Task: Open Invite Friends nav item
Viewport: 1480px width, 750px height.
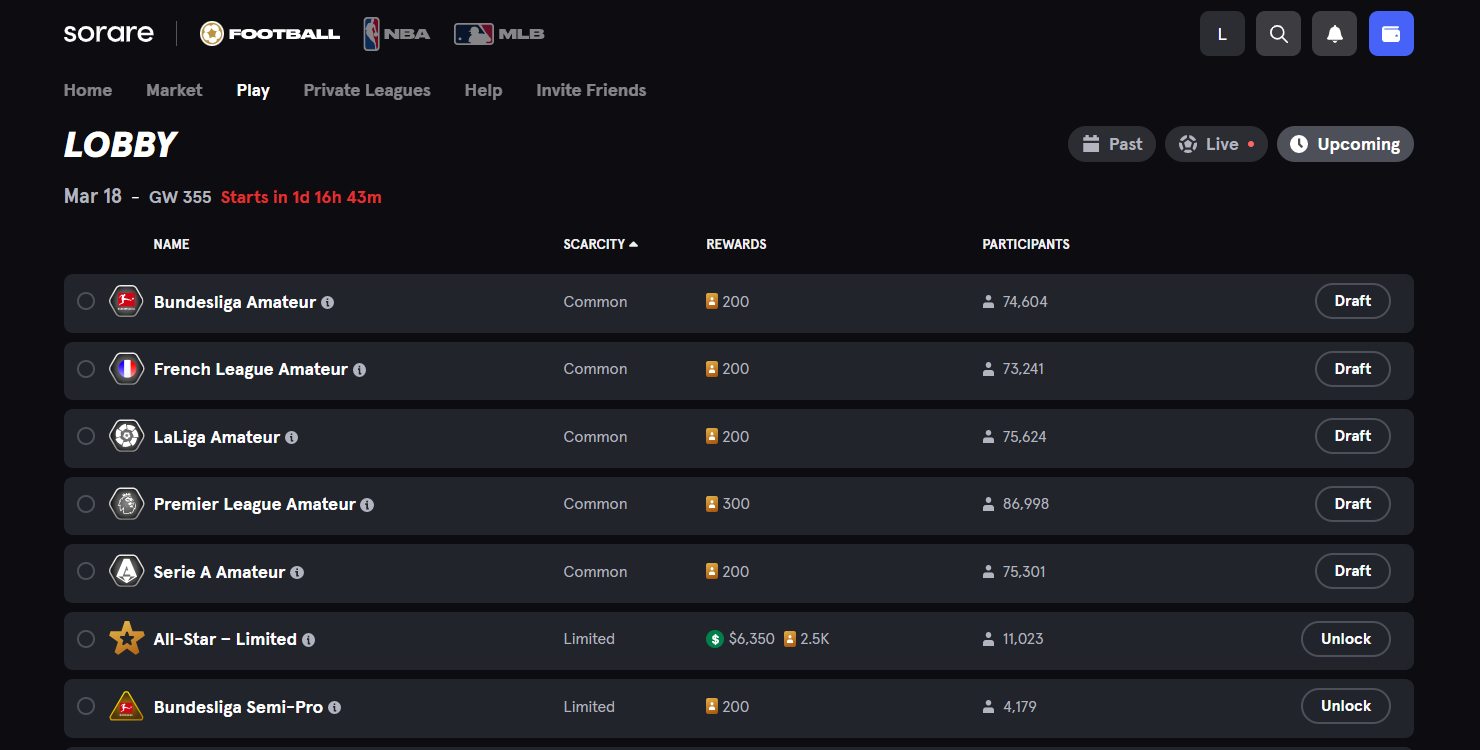Action: (x=591, y=90)
